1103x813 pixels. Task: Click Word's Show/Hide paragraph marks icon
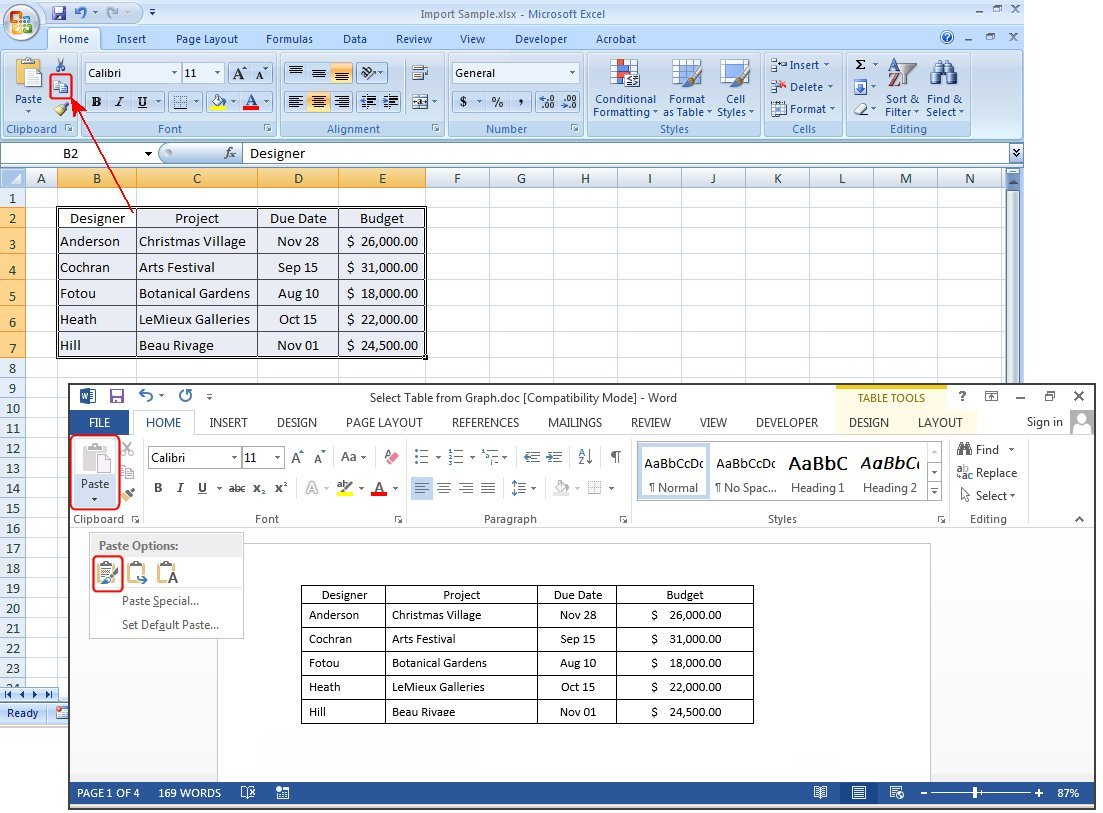tap(615, 457)
